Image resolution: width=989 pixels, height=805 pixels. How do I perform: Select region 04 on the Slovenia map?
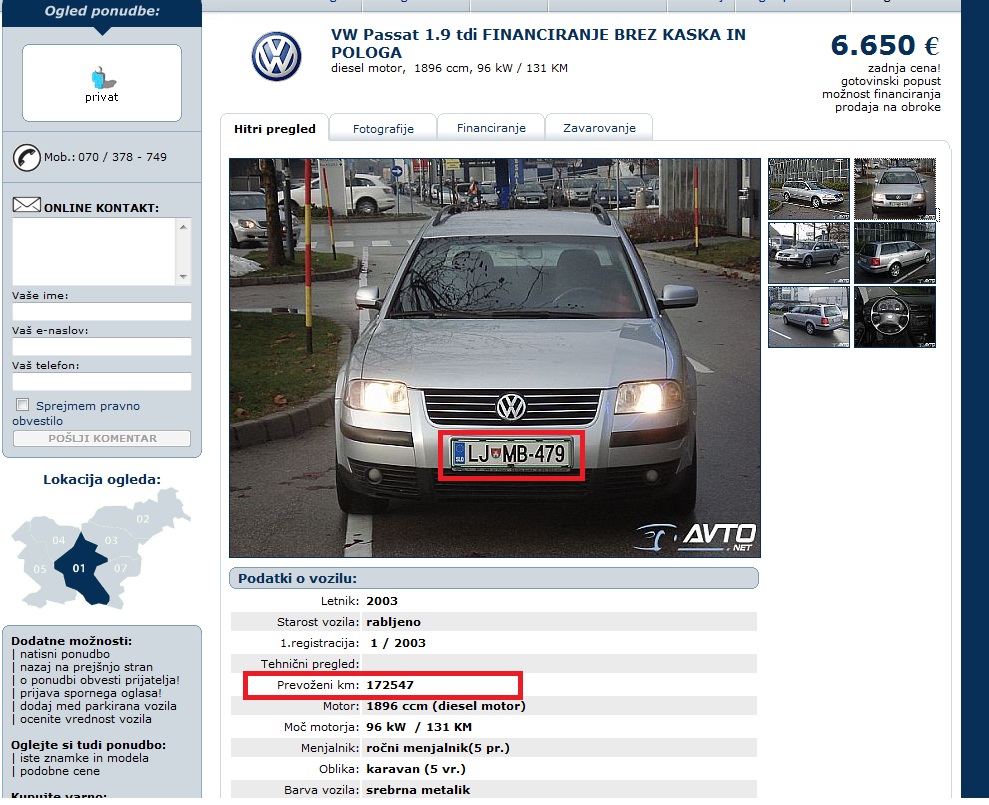(x=59, y=541)
